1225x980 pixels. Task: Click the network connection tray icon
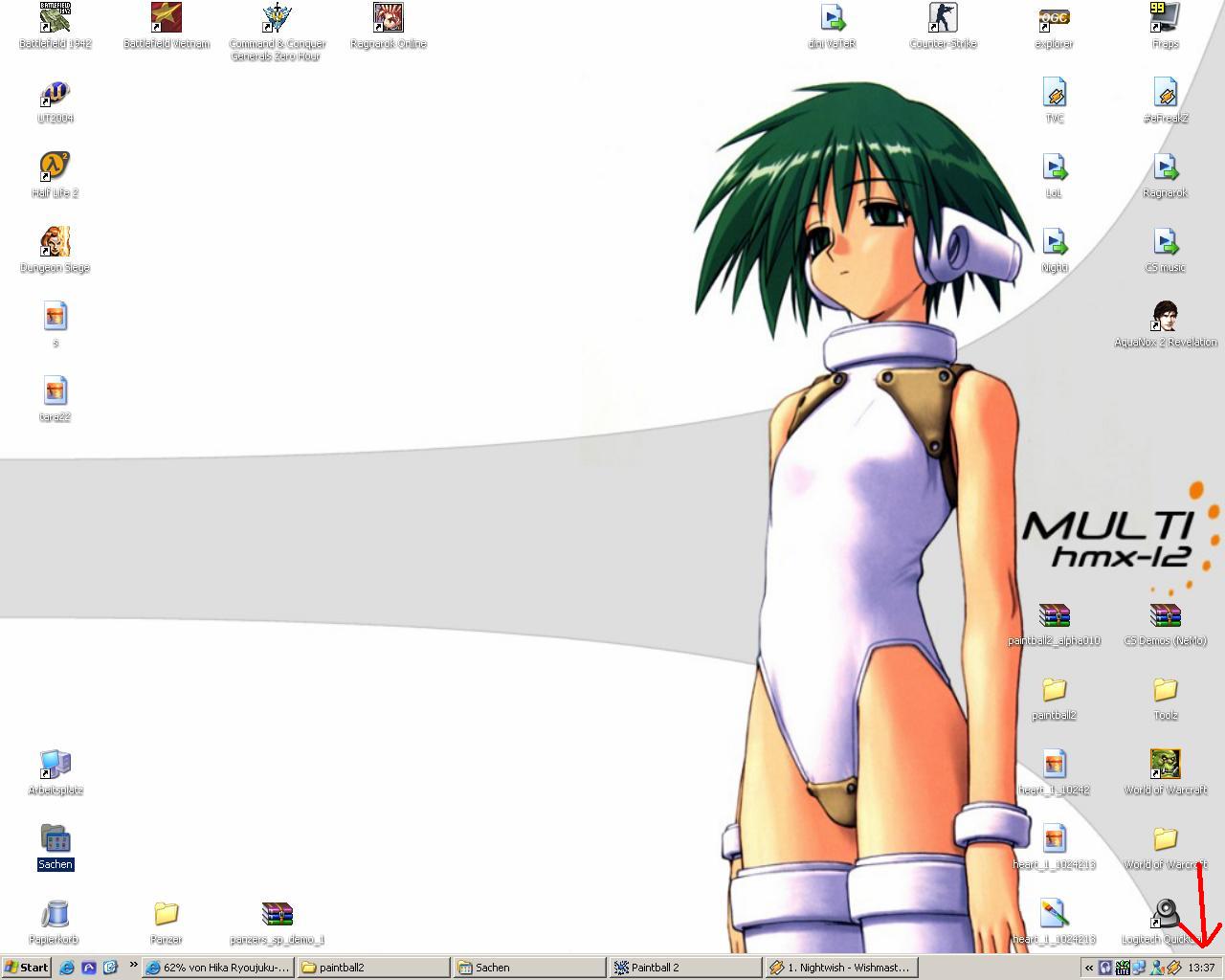pyautogui.click(x=1140, y=968)
